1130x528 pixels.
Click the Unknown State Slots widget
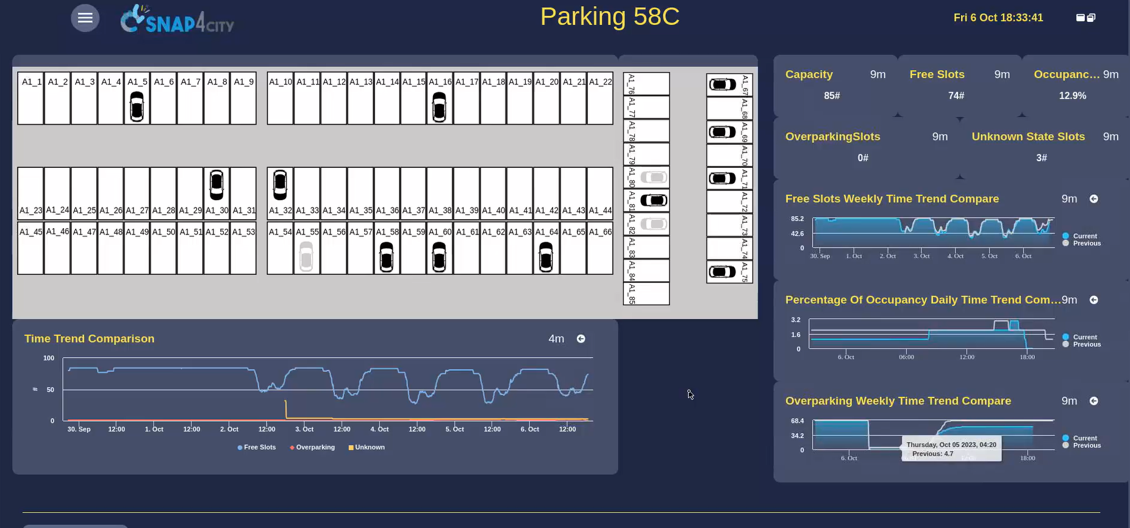coord(1040,147)
